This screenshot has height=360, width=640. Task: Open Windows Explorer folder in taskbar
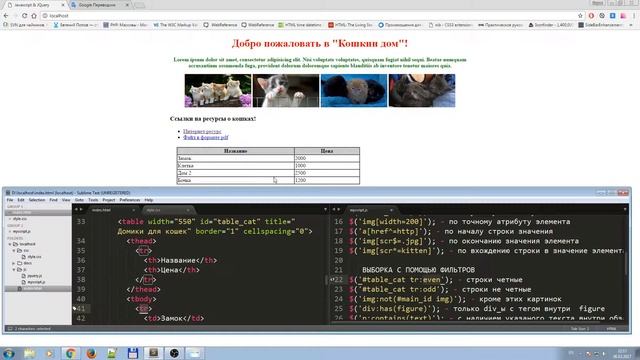pos(29,353)
